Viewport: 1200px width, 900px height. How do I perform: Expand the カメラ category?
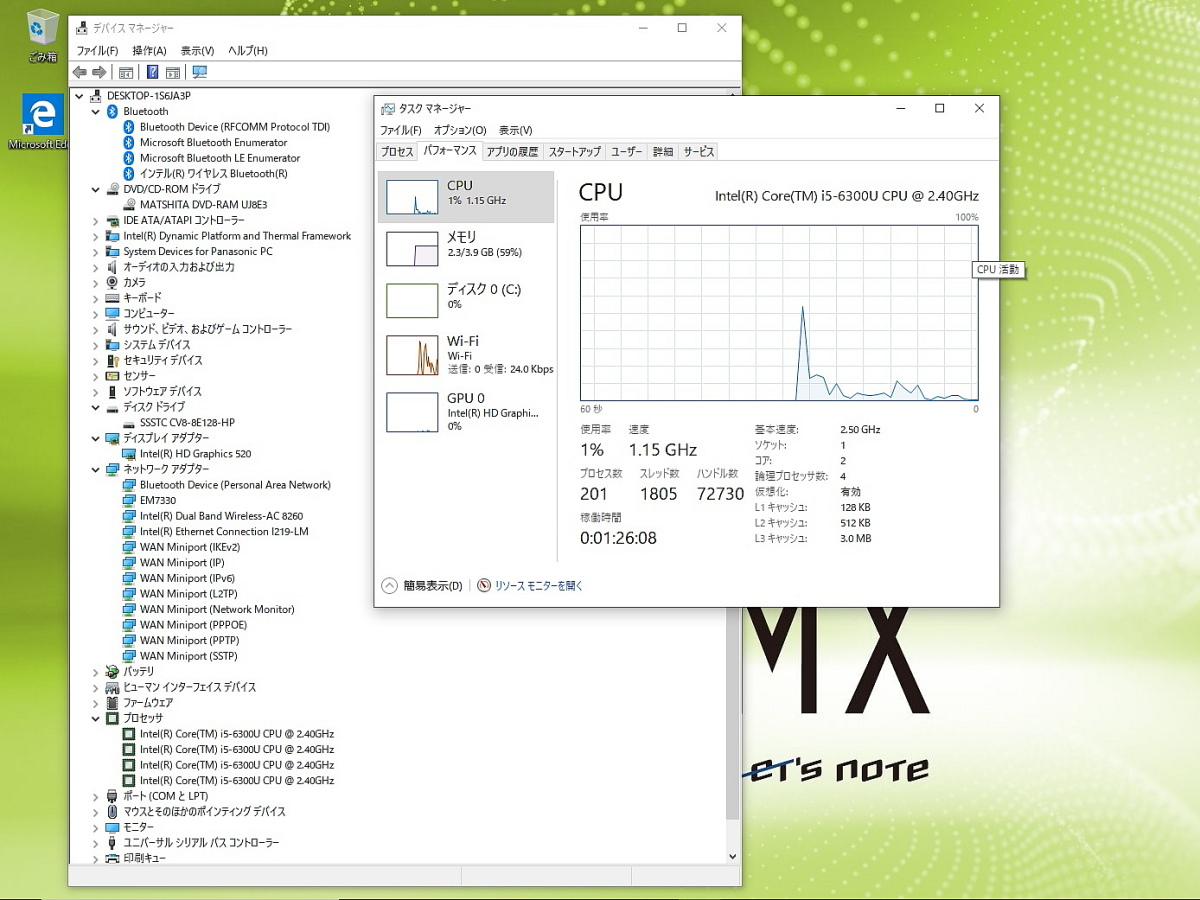point(96,283)
